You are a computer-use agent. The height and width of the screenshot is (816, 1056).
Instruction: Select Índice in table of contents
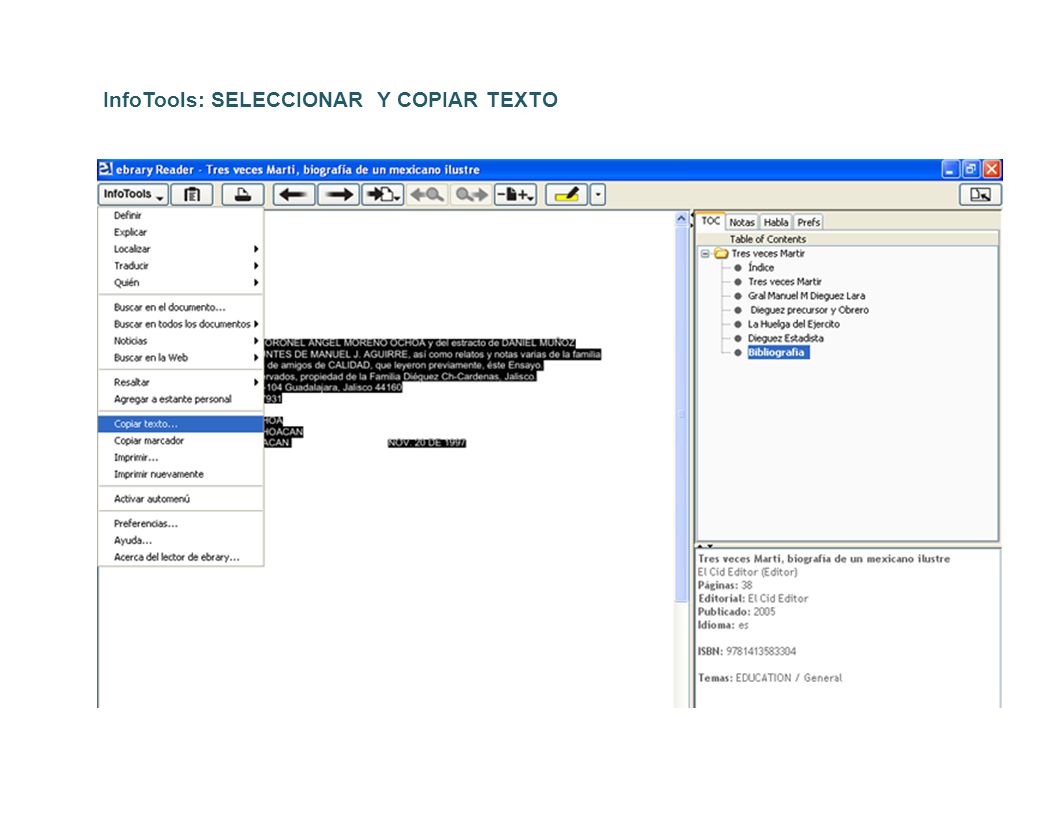tap(761, 267)
